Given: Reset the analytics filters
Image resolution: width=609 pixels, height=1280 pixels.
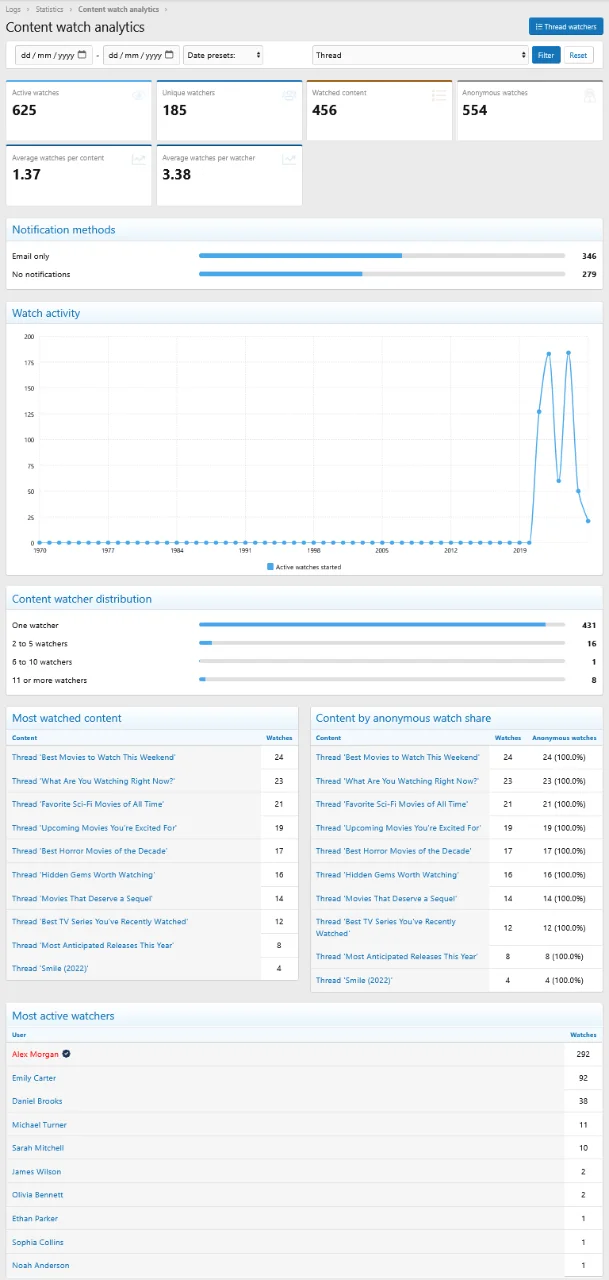Looking at the screenshot, I should tap(578, 55).
